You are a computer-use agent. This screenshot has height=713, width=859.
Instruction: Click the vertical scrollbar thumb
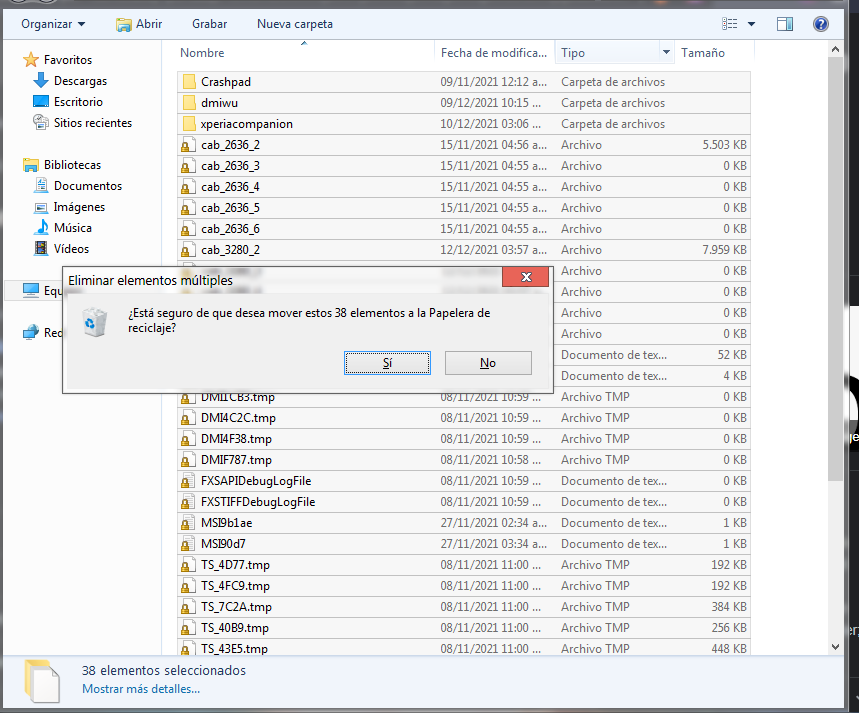tap(835, 269)
